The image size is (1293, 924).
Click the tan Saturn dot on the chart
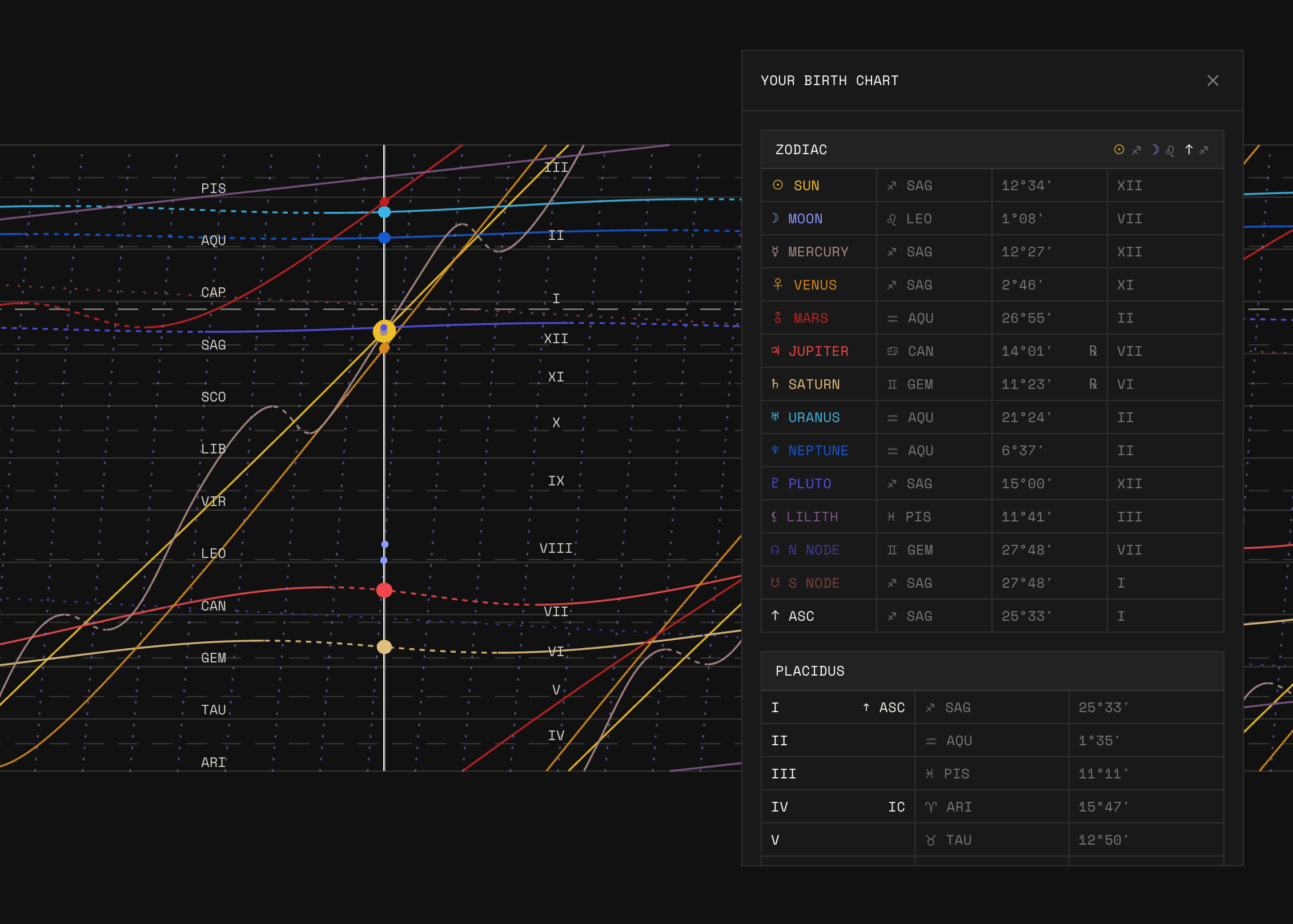384,646
